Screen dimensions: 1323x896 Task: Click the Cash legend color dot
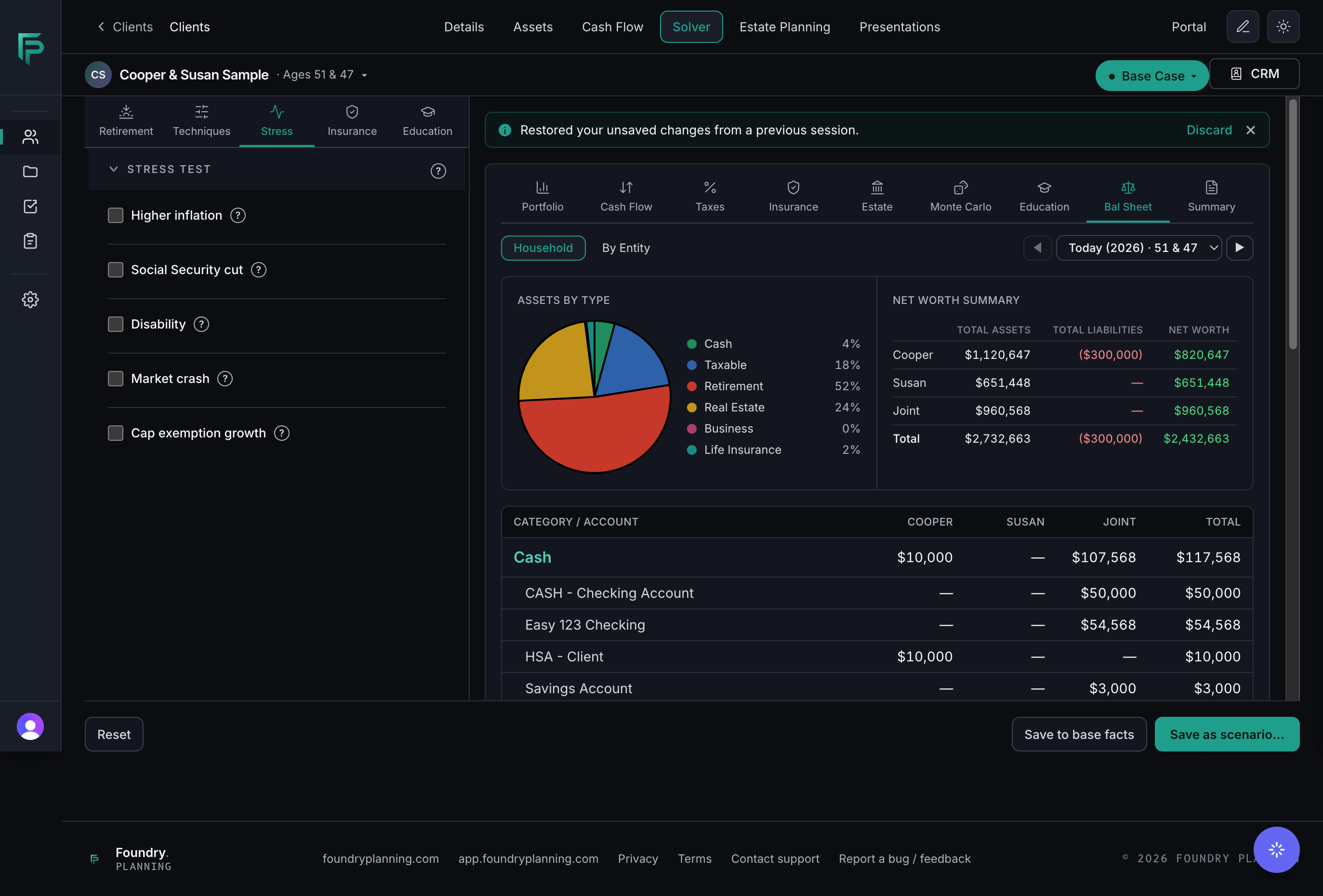[692, 344]
